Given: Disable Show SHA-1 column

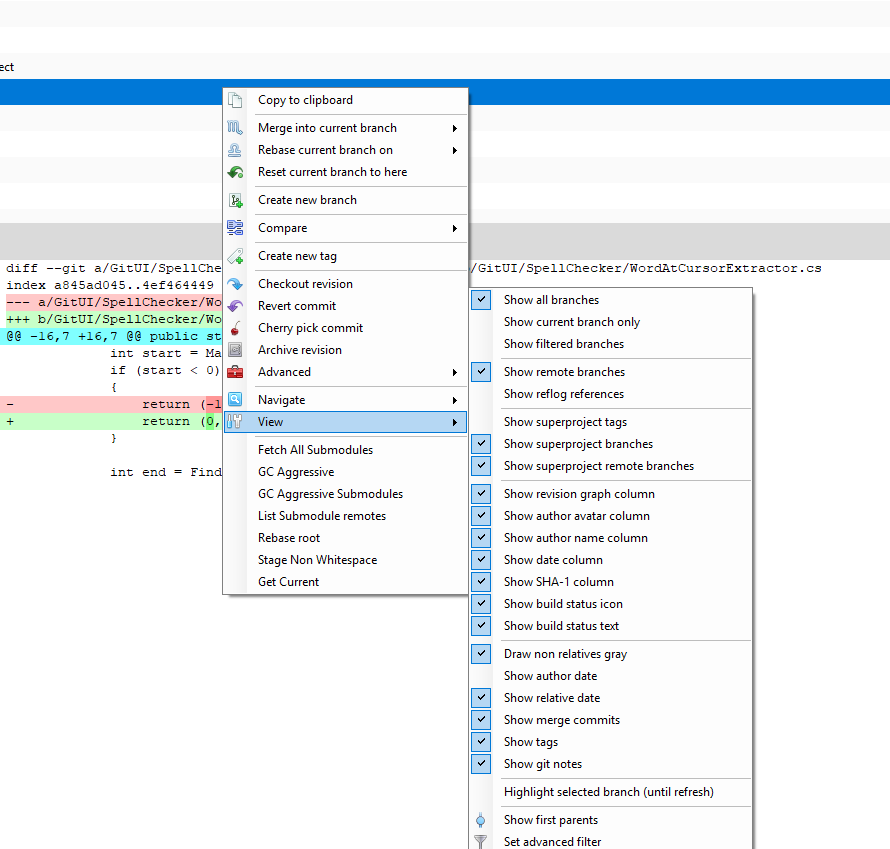Looking at the screenshot, I should pyautogui.click(x=481, y=582).
